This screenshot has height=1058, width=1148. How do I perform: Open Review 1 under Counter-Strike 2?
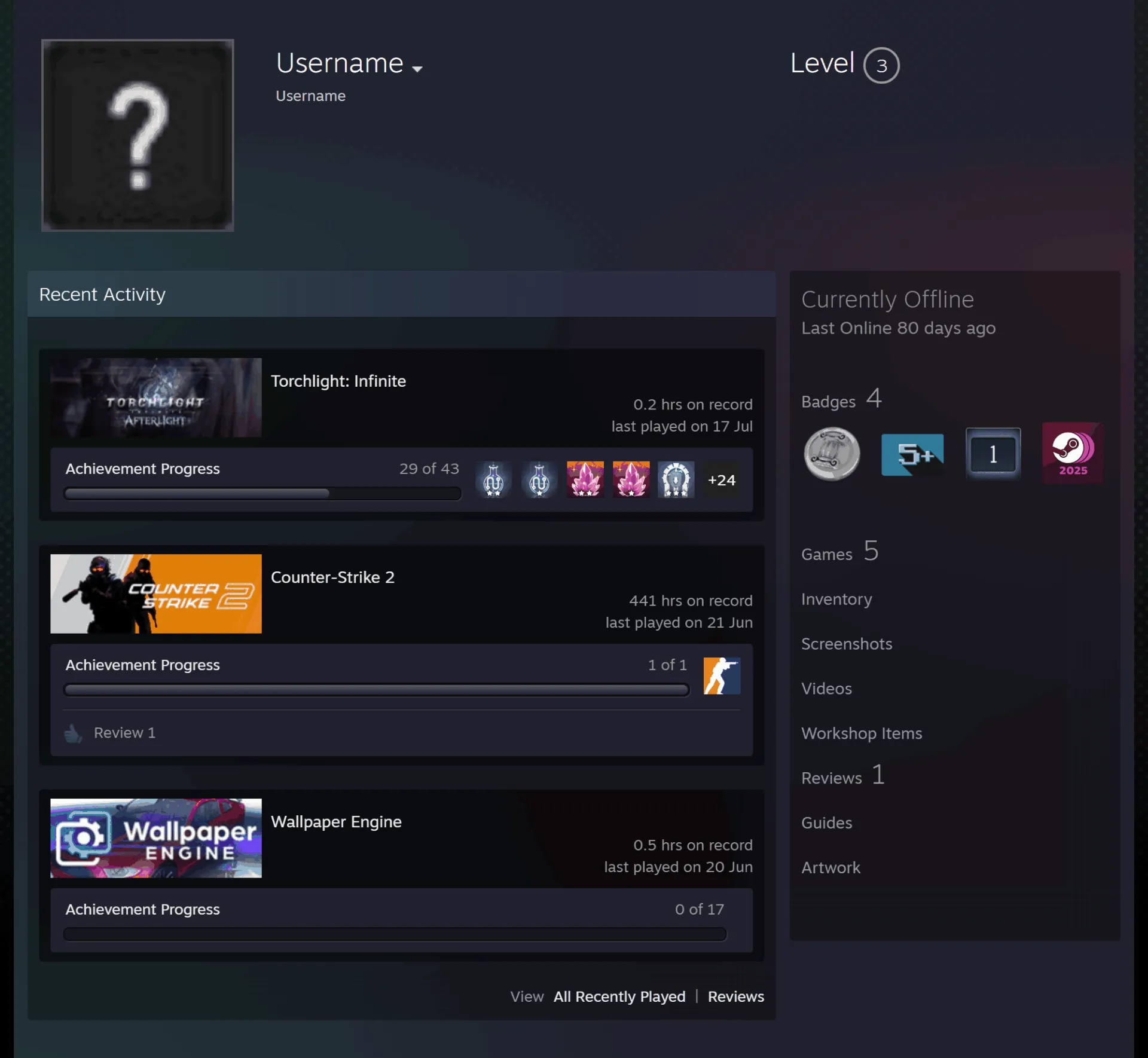(x=124, y=733)
